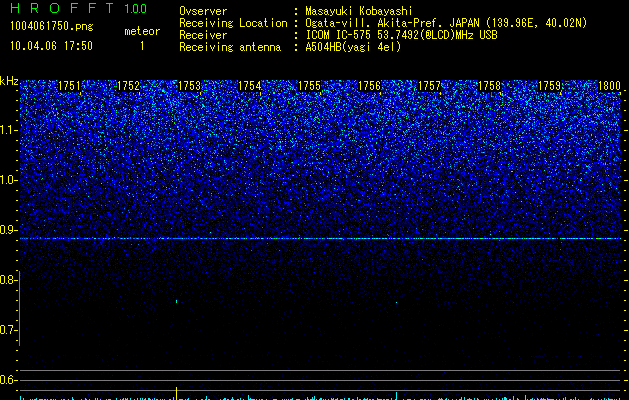Click the Ovserver field label
629x400 pixels.
click(x=203, y=11)
